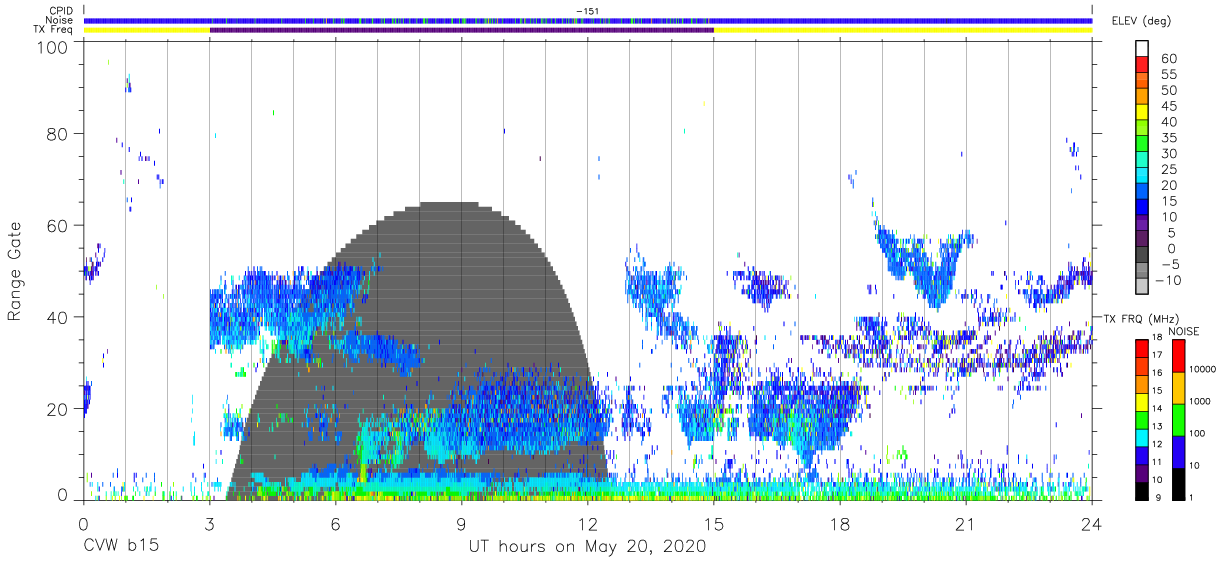The width and height of the screenshot is (1228, 567).
Task: Pick the blue 10–100 NOISE swatch
Action: point(1177,452)
